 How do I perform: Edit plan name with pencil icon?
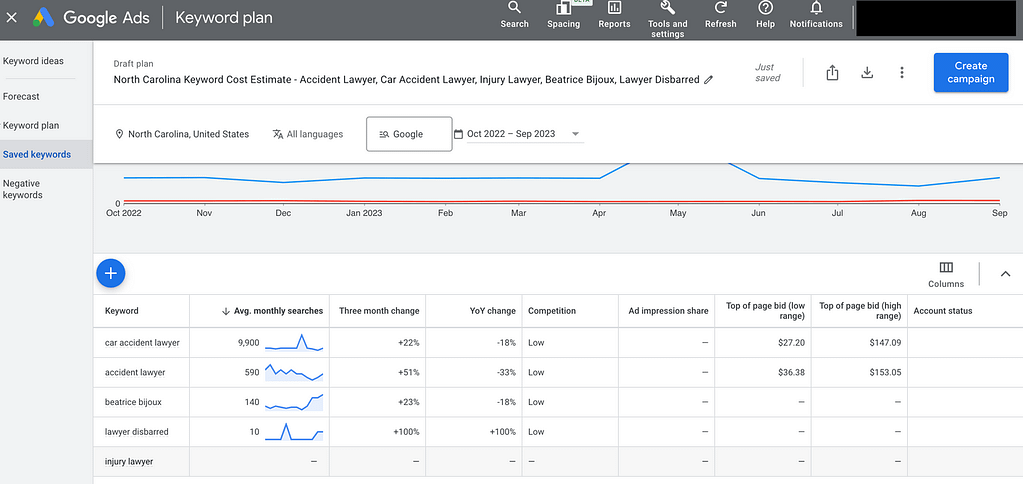click(x=709, y=80)
